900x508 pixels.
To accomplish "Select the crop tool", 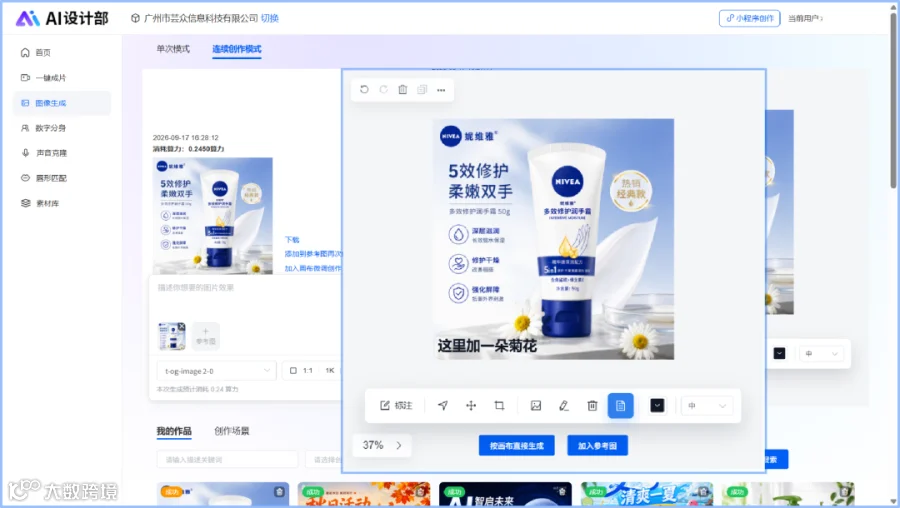I will coord(499,406).
